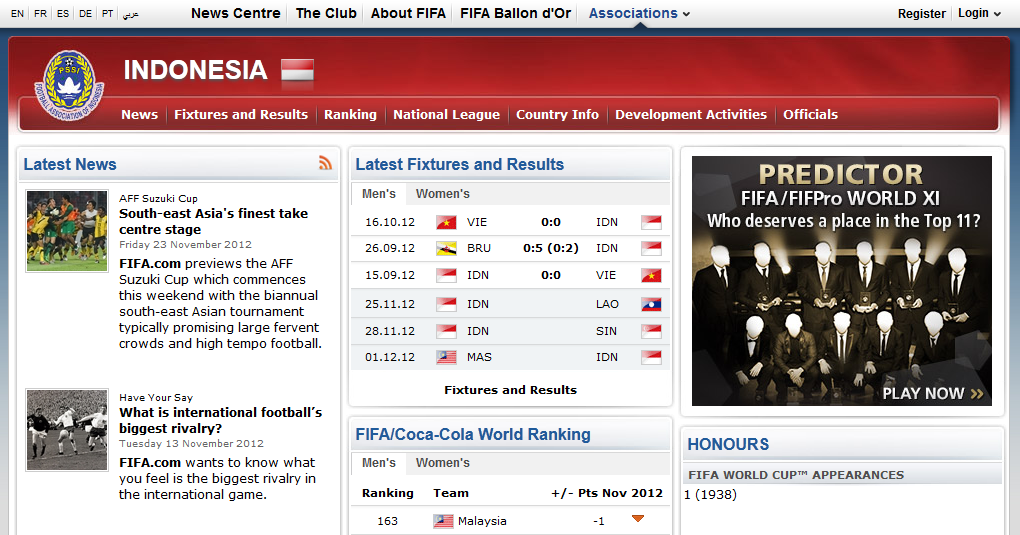The width and height of the screenshot is (1020, 535).
Task: Click the Latest News heading
Action: click(70, 164)
